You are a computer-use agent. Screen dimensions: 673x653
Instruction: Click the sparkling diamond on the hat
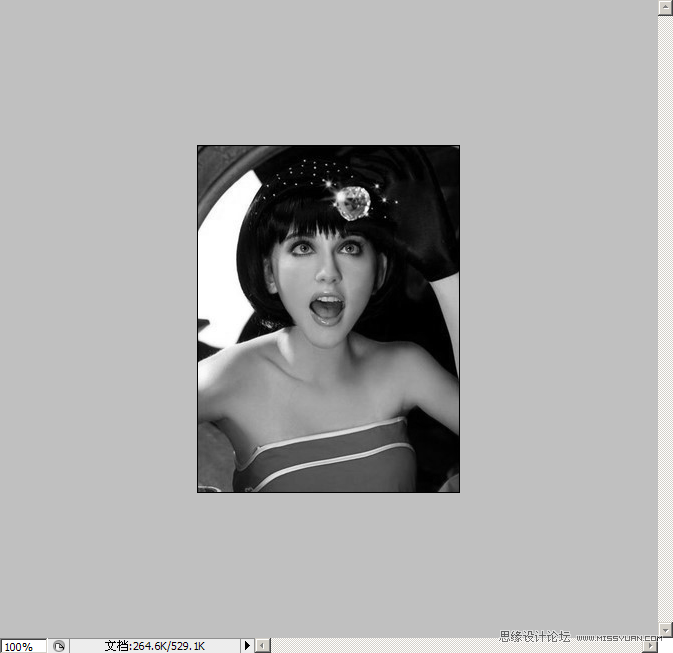(352, 202)
